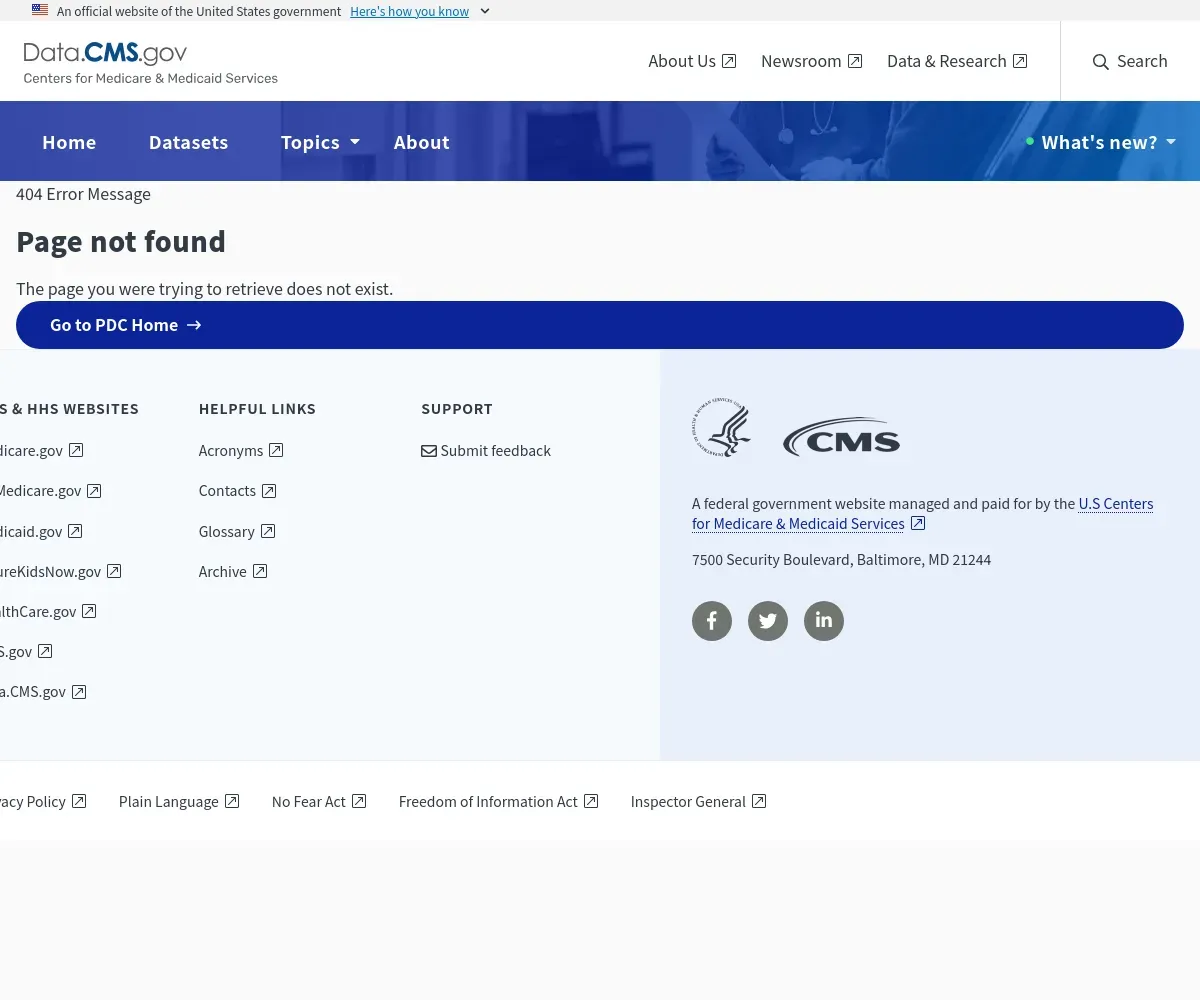
Task: Click external-link icon beside Glossary
Action: tap(268, 531)
